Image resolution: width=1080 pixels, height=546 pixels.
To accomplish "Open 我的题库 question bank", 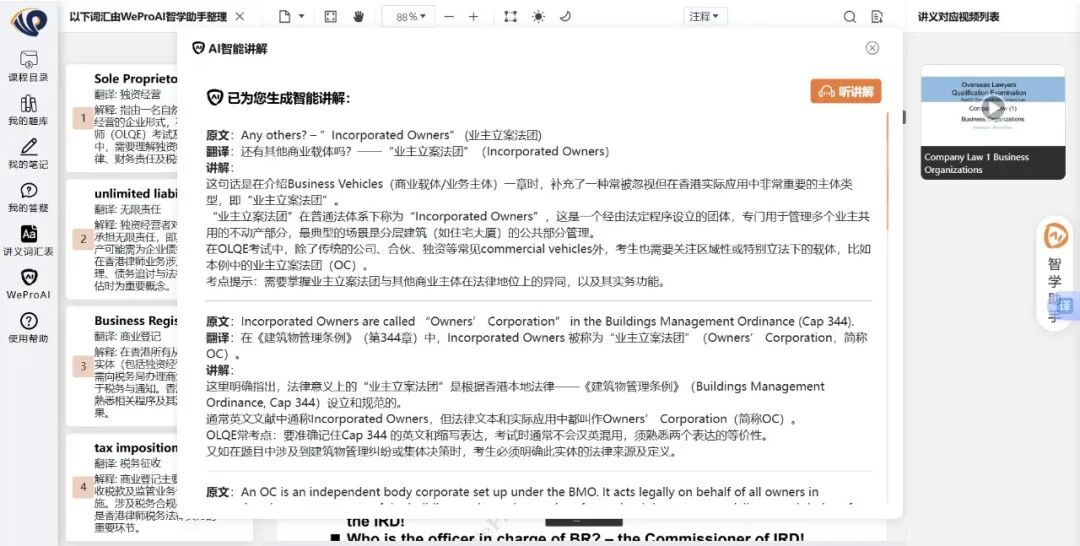I will coord(28,110).
